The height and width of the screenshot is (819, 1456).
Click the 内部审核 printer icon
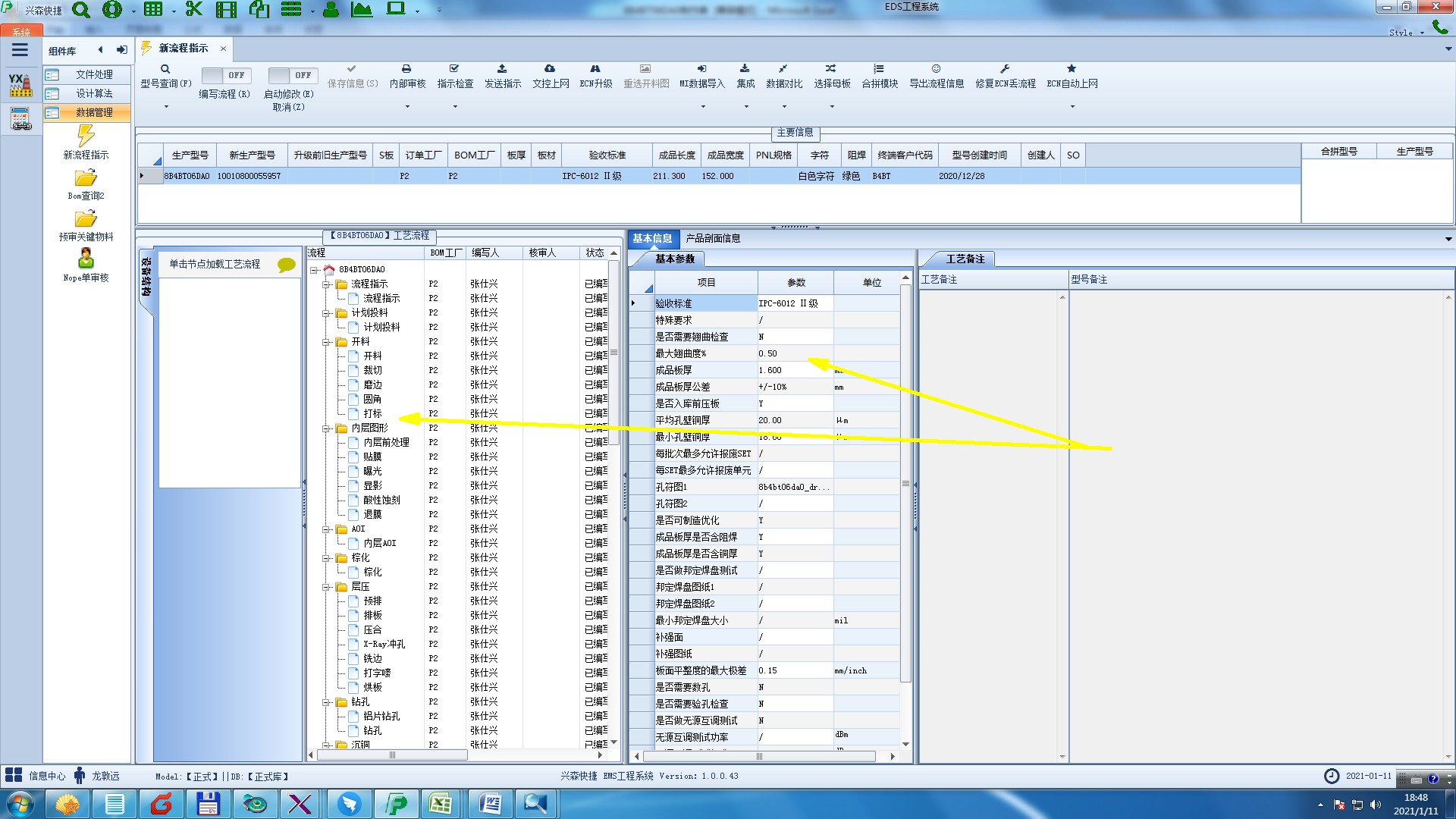[406, 69]
